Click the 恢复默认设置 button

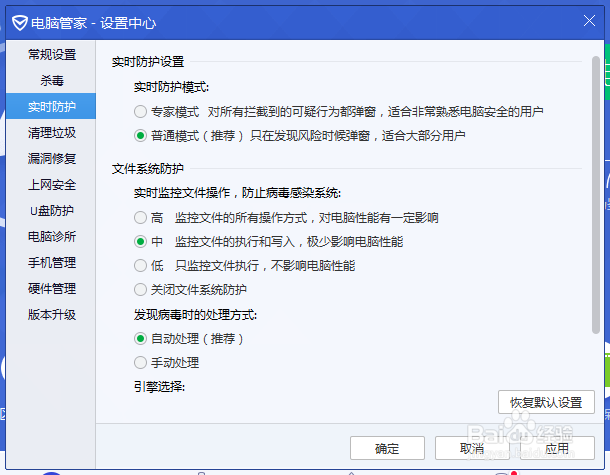546,402
